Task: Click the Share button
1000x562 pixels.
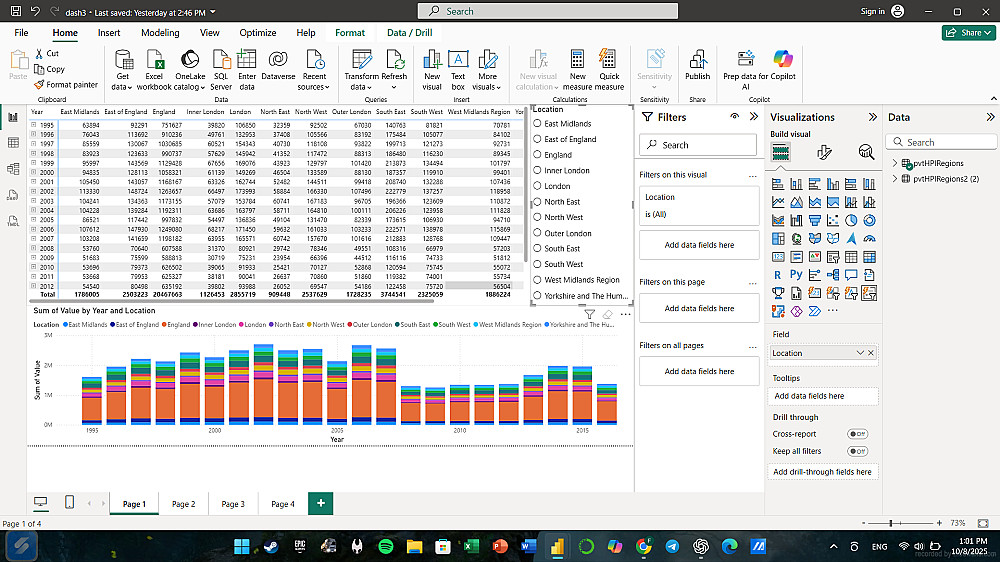Action: (968, 33)
